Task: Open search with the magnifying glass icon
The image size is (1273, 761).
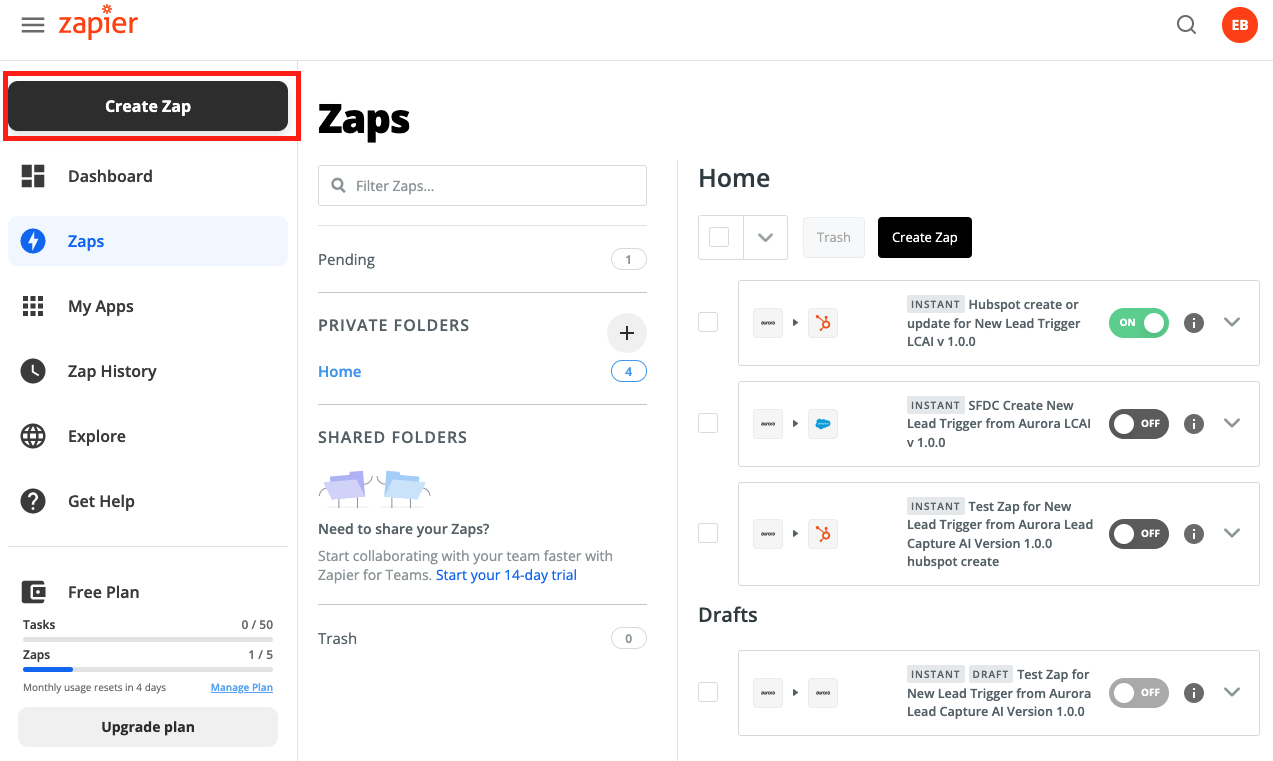Action: [1186, 24]
